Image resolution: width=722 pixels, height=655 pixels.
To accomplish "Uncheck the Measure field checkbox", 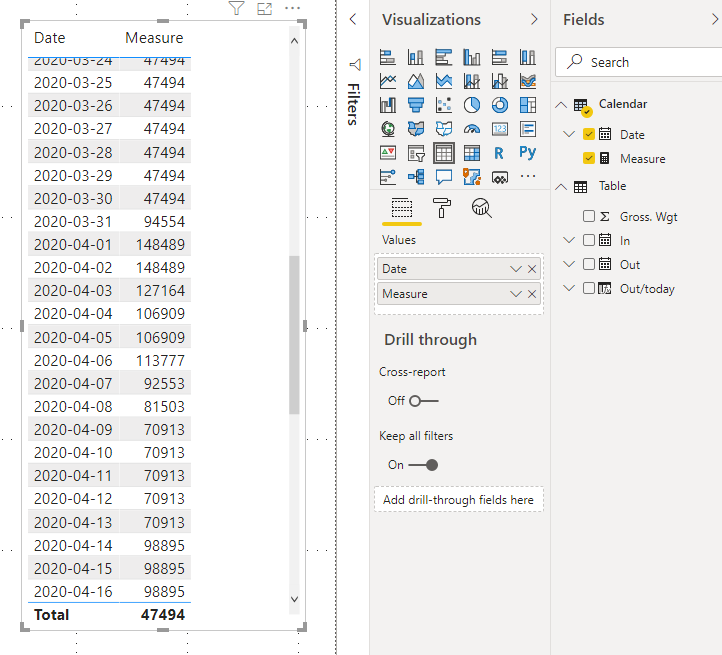I will click(x=588, y=158).
